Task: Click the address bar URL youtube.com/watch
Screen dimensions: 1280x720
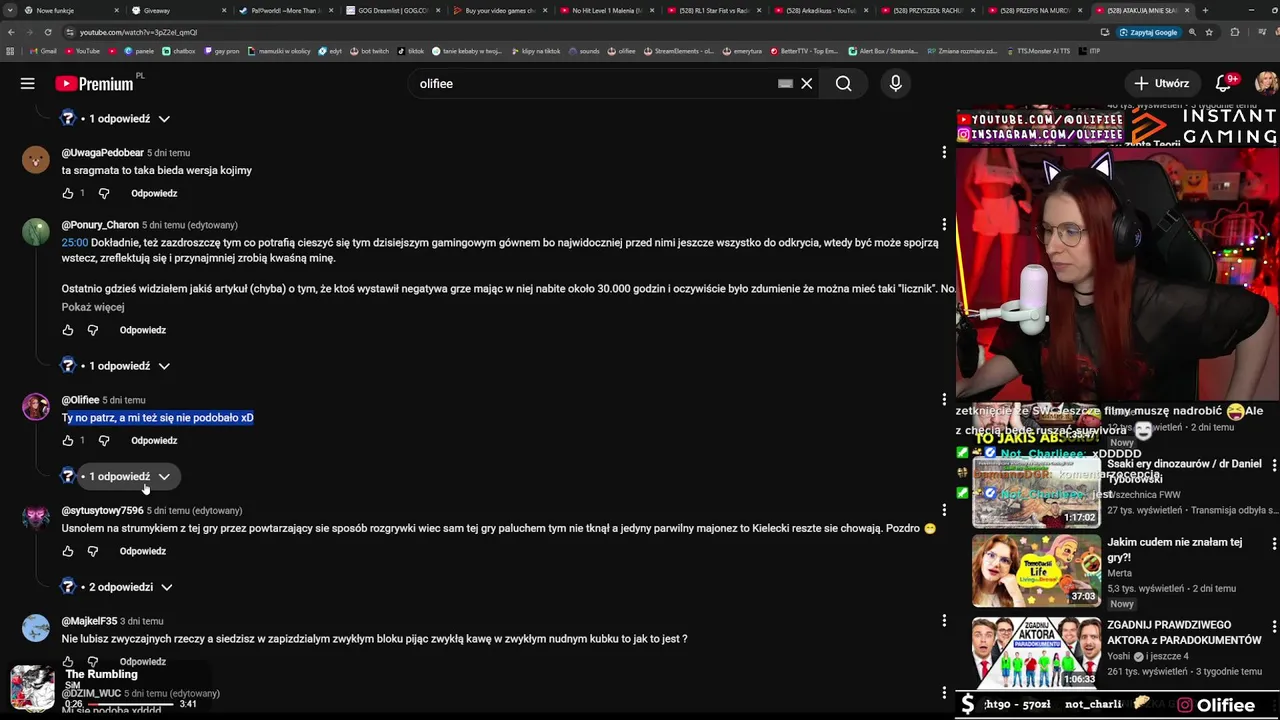Action: point(138,32)
